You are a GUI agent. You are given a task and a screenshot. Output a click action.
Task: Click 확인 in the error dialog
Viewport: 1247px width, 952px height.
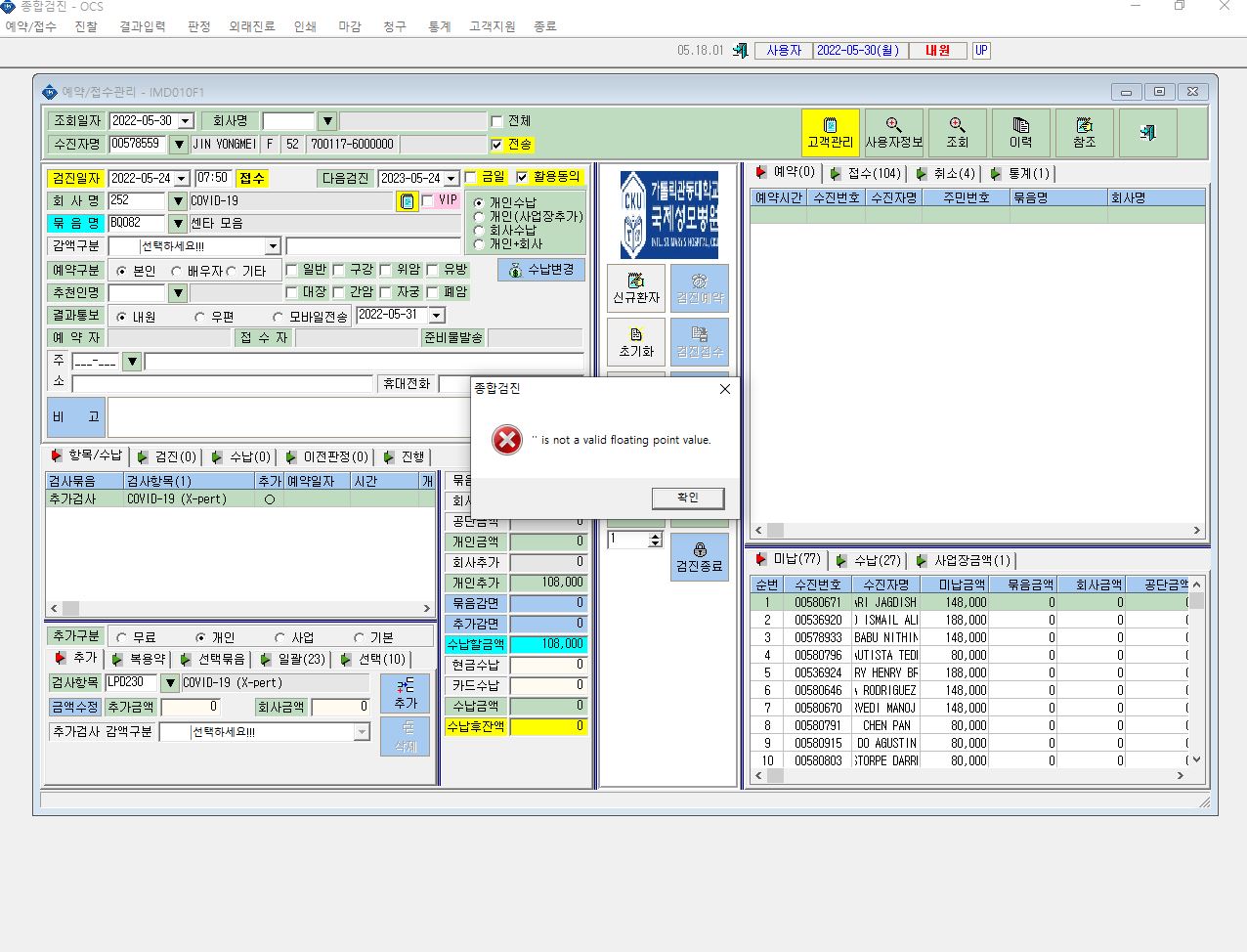click(x=688, y=498)
